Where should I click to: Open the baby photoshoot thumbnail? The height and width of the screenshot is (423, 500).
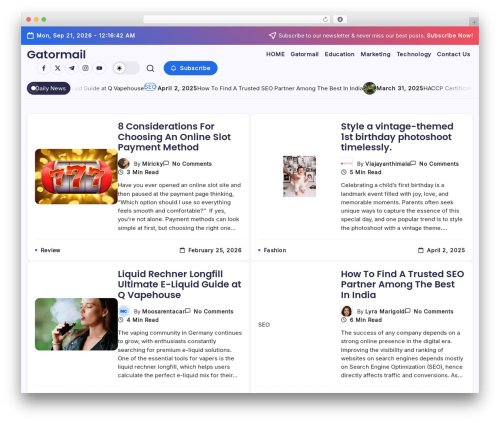point(299,176)
